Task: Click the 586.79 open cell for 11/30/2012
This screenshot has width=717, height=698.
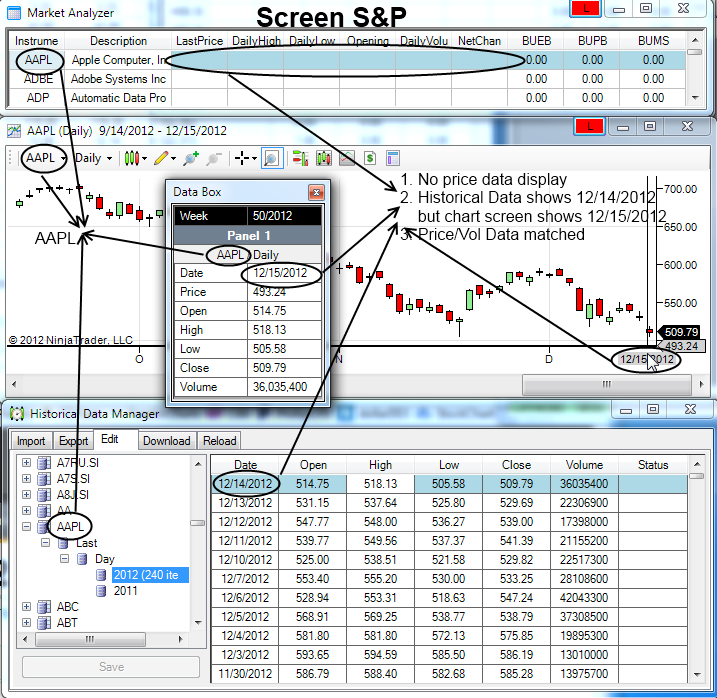Action: pos(312,674)
